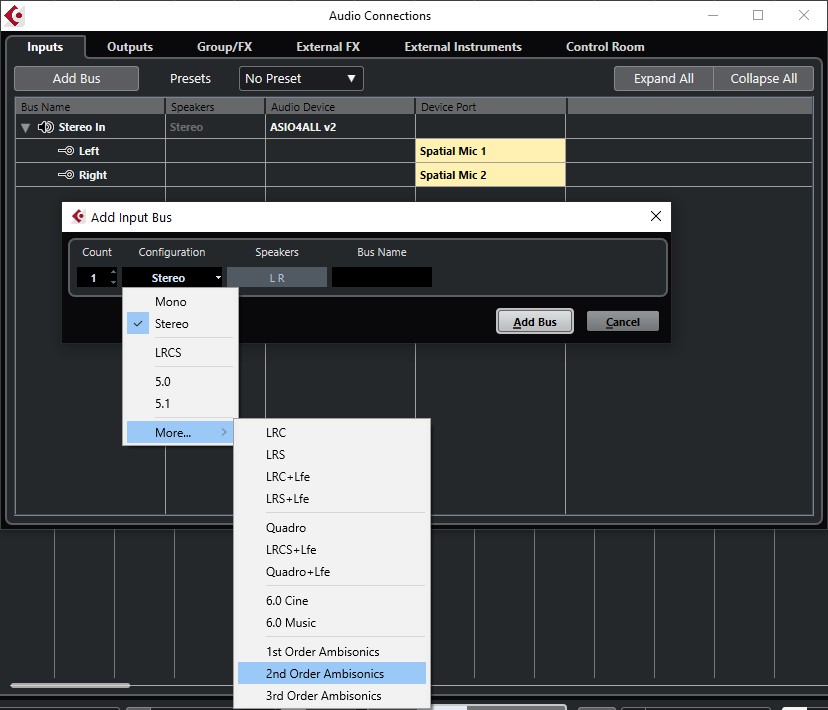This screenshot has height=710, width=828.
Task: Open the Configuration Stereo dropdown
Action: coord(172,278)
